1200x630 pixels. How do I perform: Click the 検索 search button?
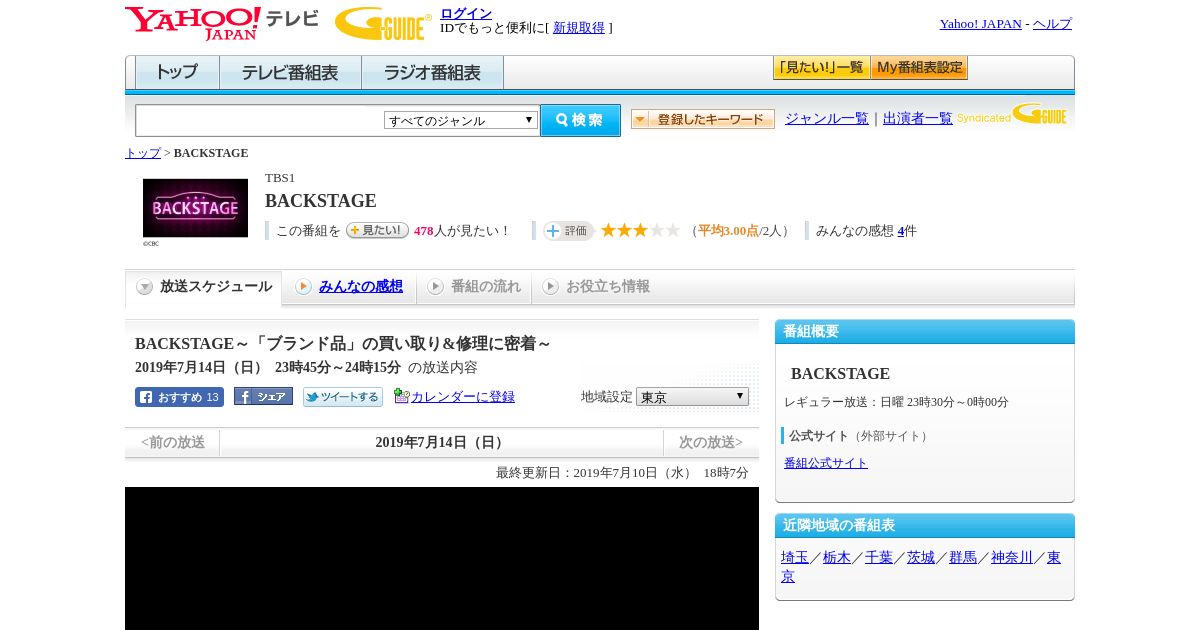click(x=580, y=120)
